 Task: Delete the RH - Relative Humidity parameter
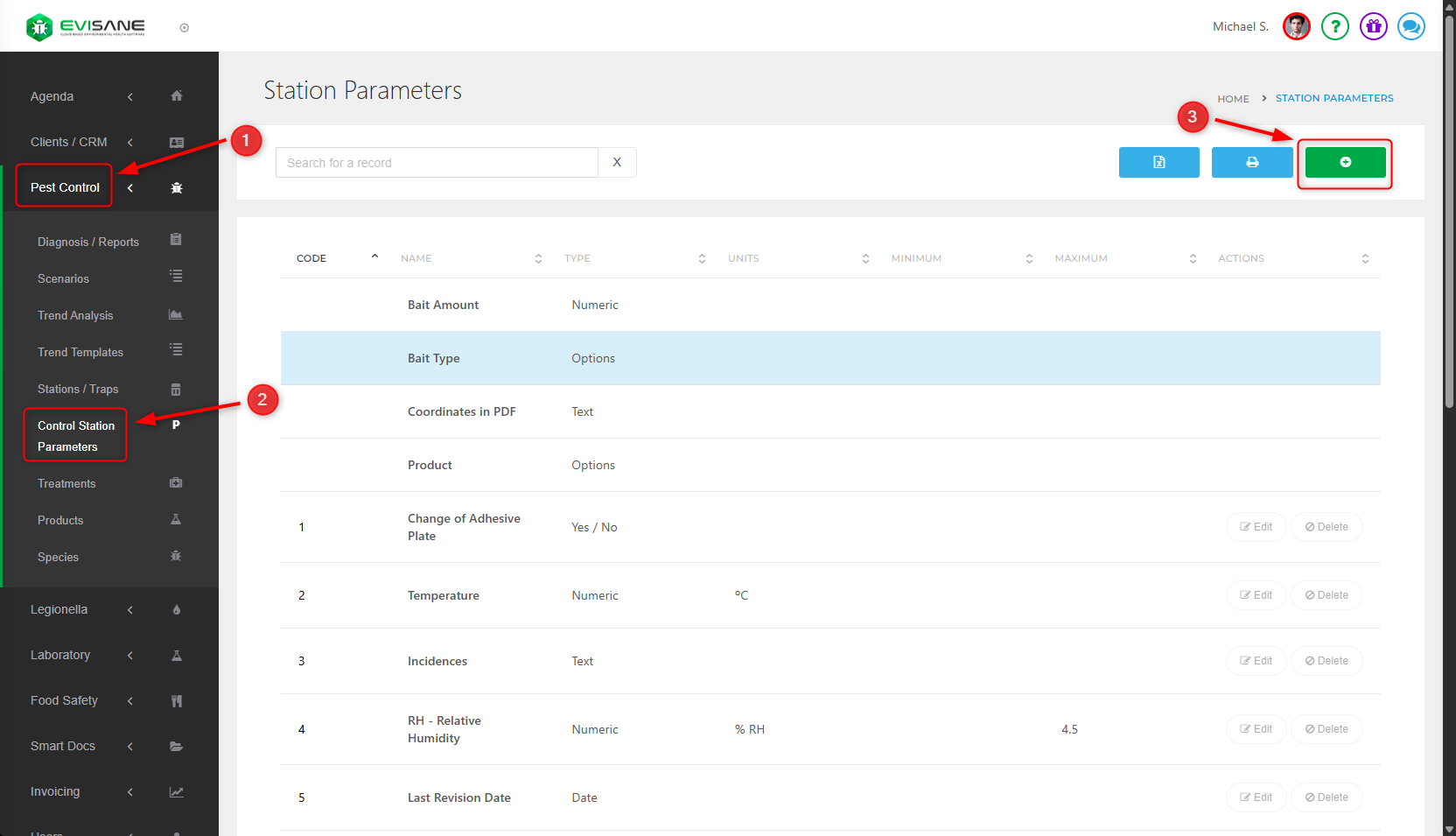click(x=1326, y=729)
